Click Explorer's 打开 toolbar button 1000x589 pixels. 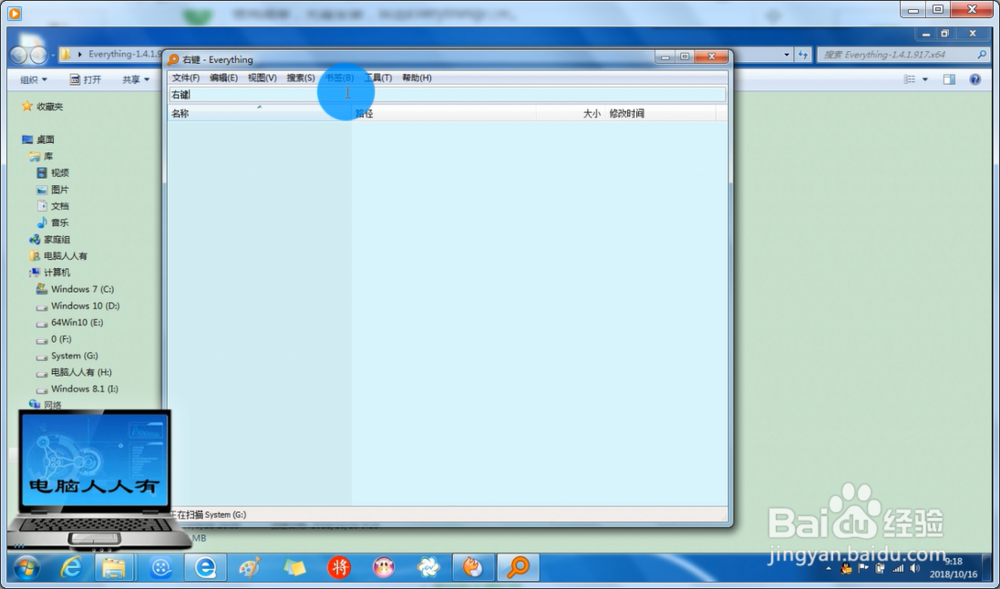tap(85, 80)
